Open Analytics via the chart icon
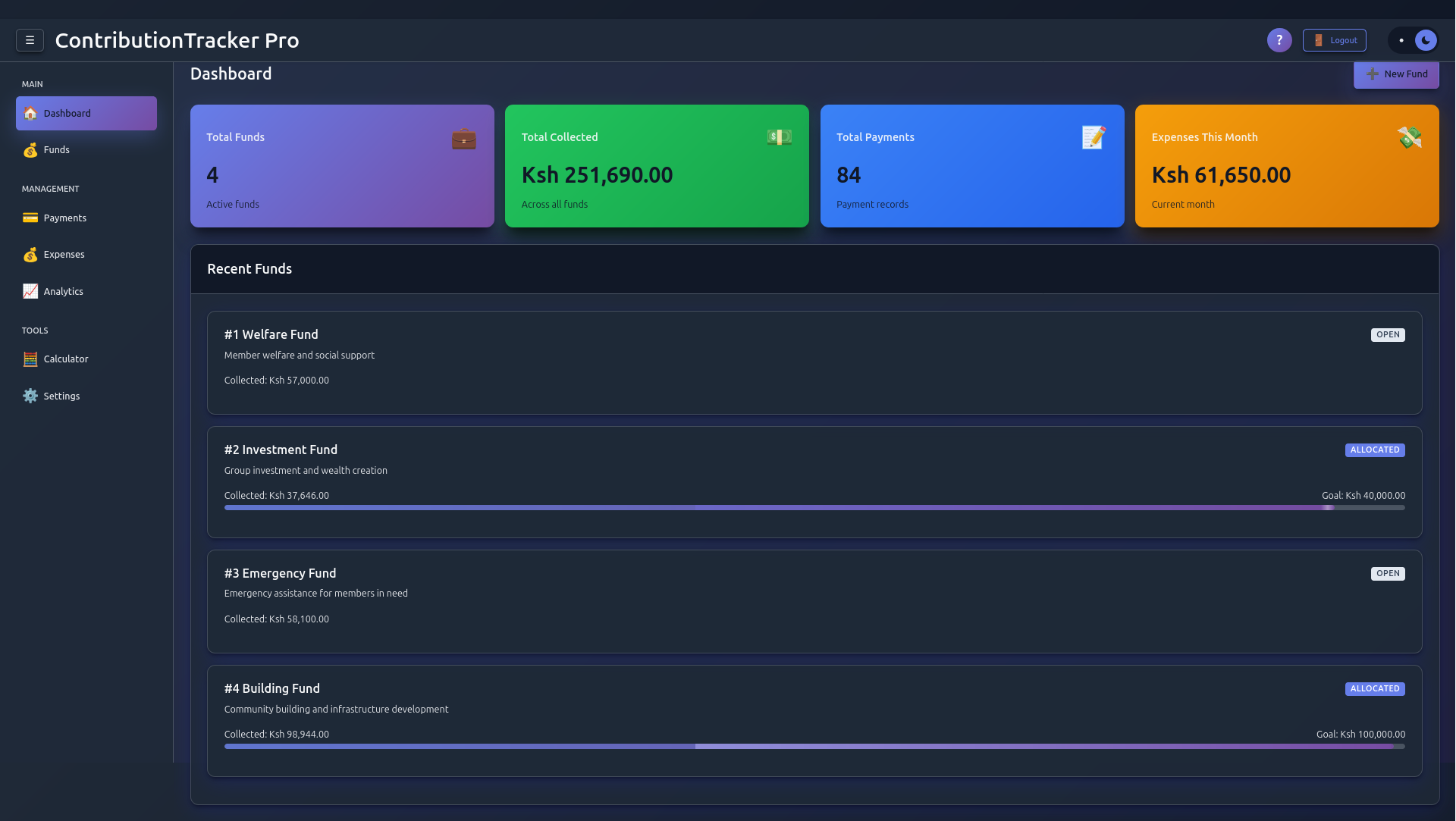The width and height of the screenshot is (1456, 821). click(x=30, y=291)
